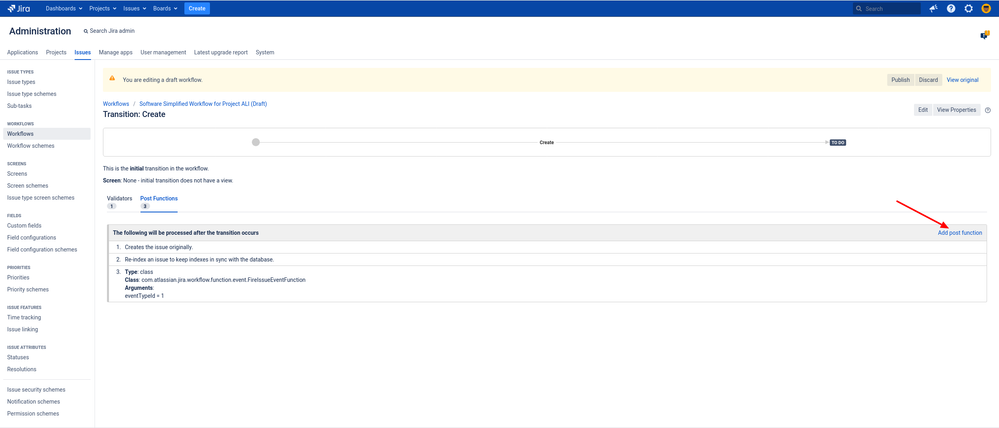Open the Latest upgrade report tab
Viewport: 999px width, 428px height.
221,52
